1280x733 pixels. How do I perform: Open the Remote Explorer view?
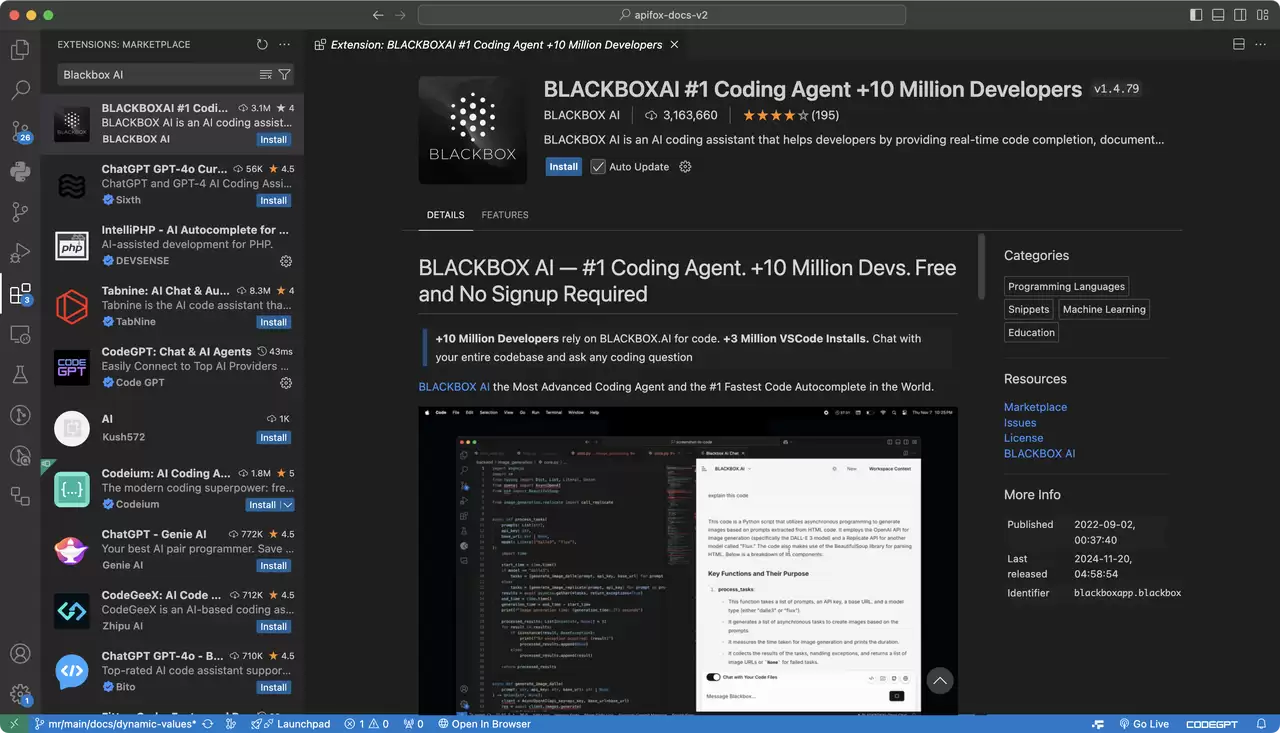tap(20, 334)
